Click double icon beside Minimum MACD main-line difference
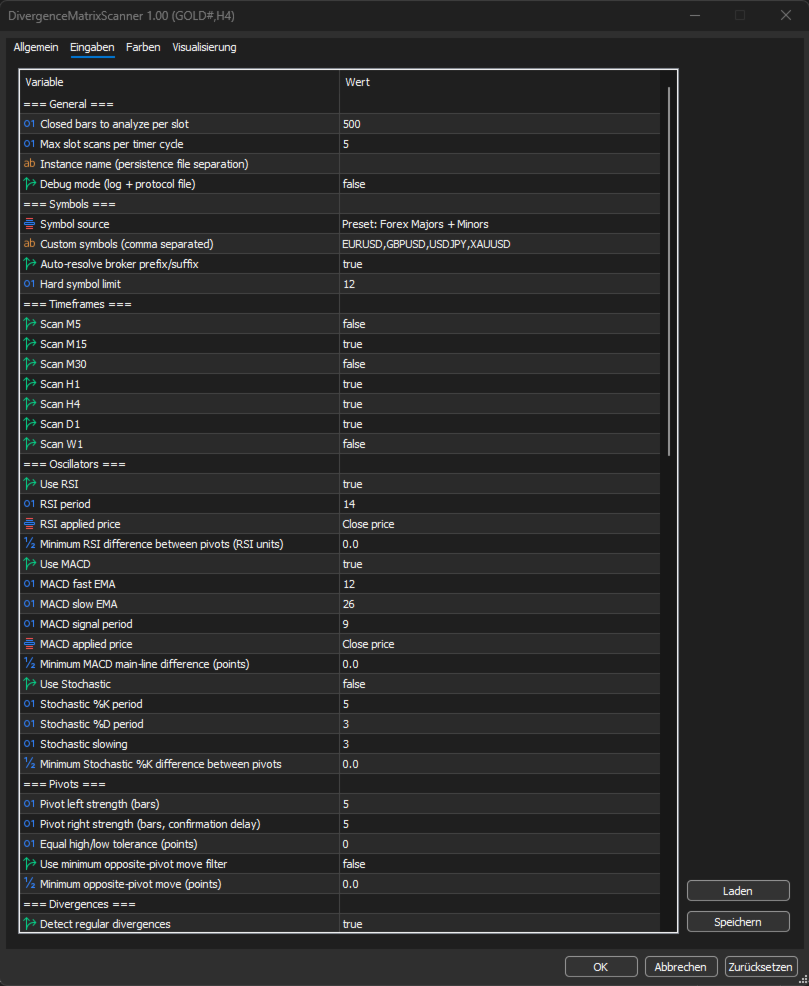Viewport: 809px width, 986px height. [x=30, y=664]
